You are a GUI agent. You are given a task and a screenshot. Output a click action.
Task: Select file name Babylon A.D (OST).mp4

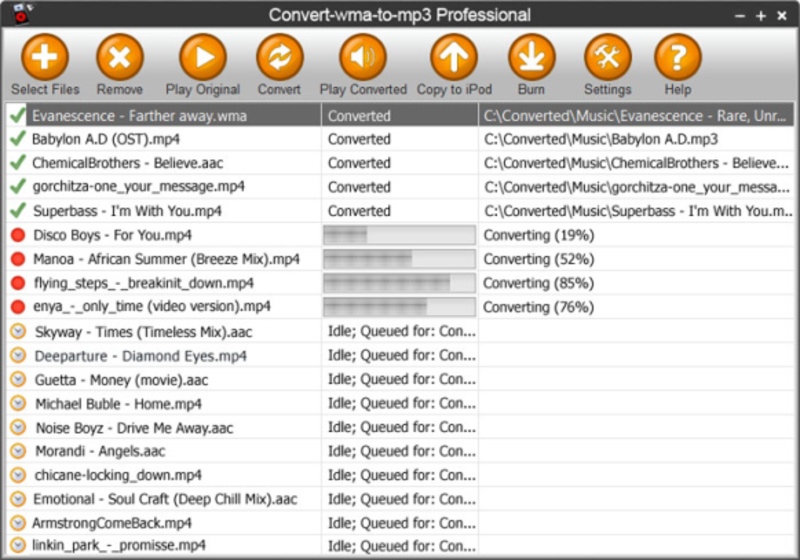[x=106, y=139]
